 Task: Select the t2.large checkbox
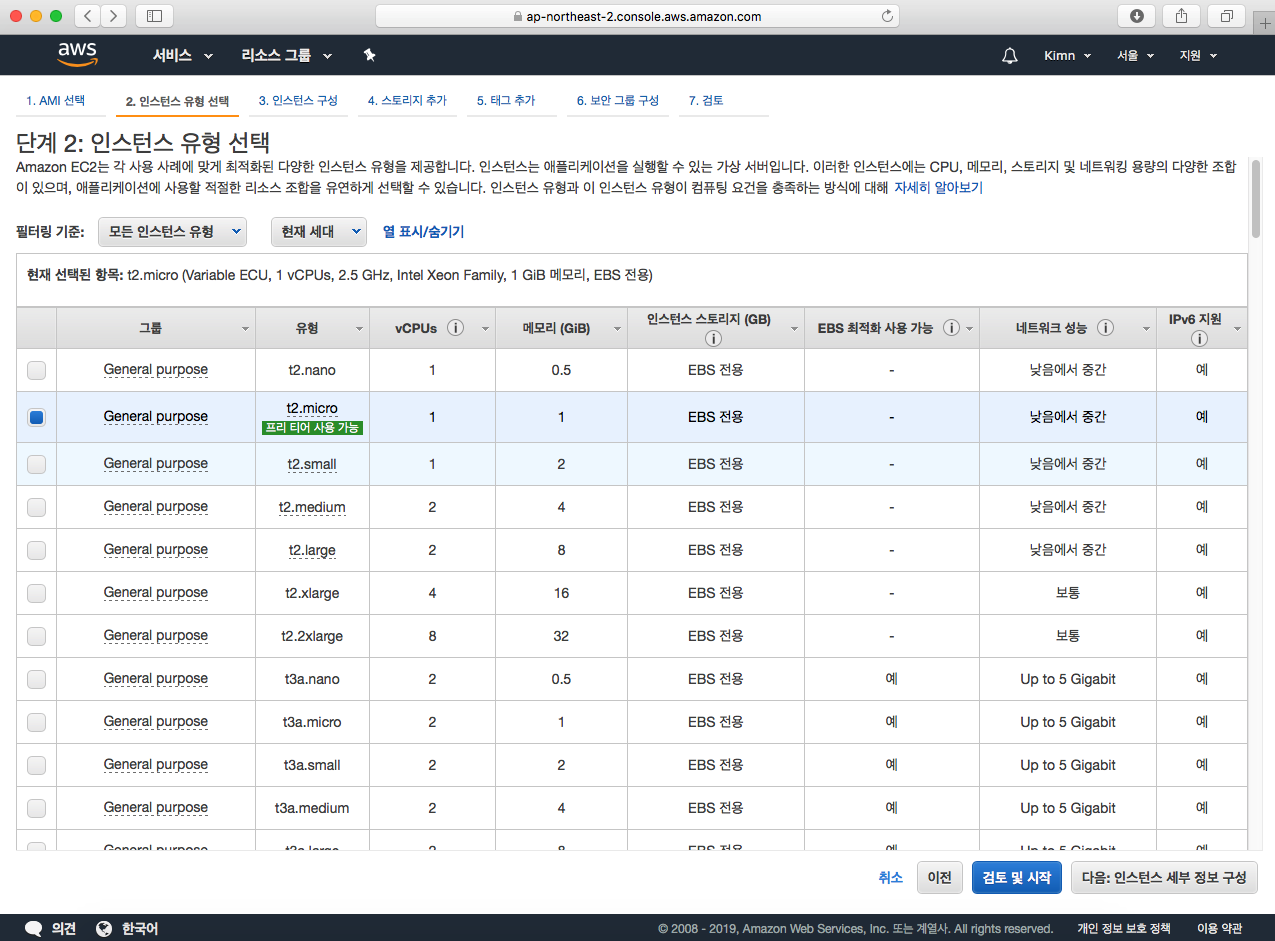tap(36, 550)
